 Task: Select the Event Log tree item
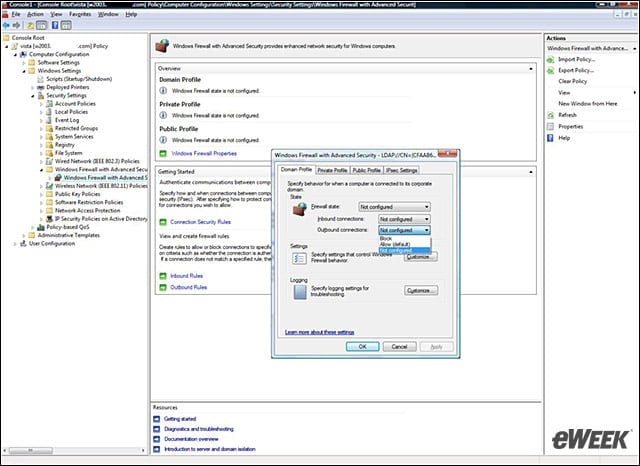(x=67, y=120)
